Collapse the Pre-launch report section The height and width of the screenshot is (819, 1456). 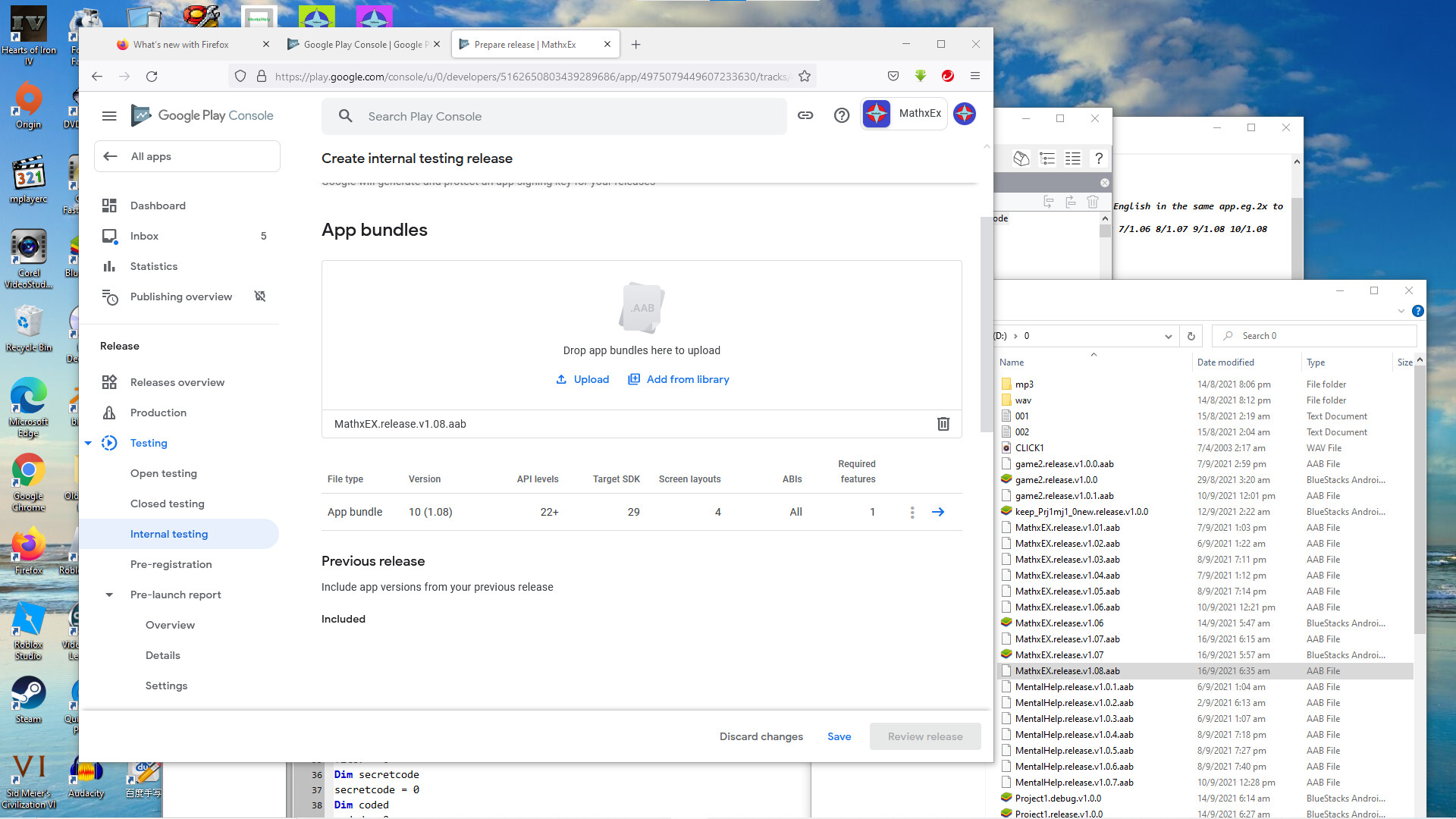tap(109, 595)
